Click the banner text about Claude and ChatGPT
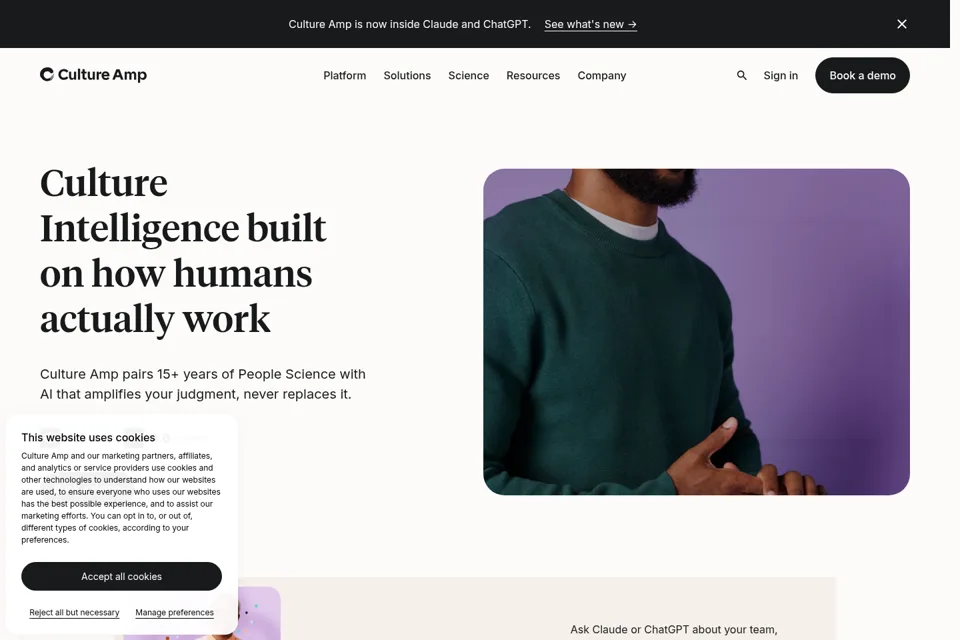 pos(410,24)
